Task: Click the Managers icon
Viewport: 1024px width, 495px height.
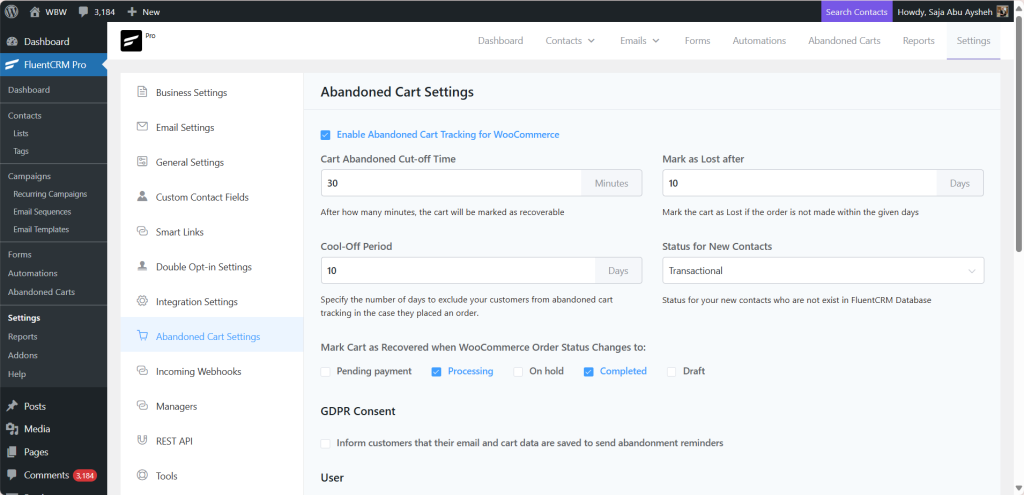Action: [142, 406]
